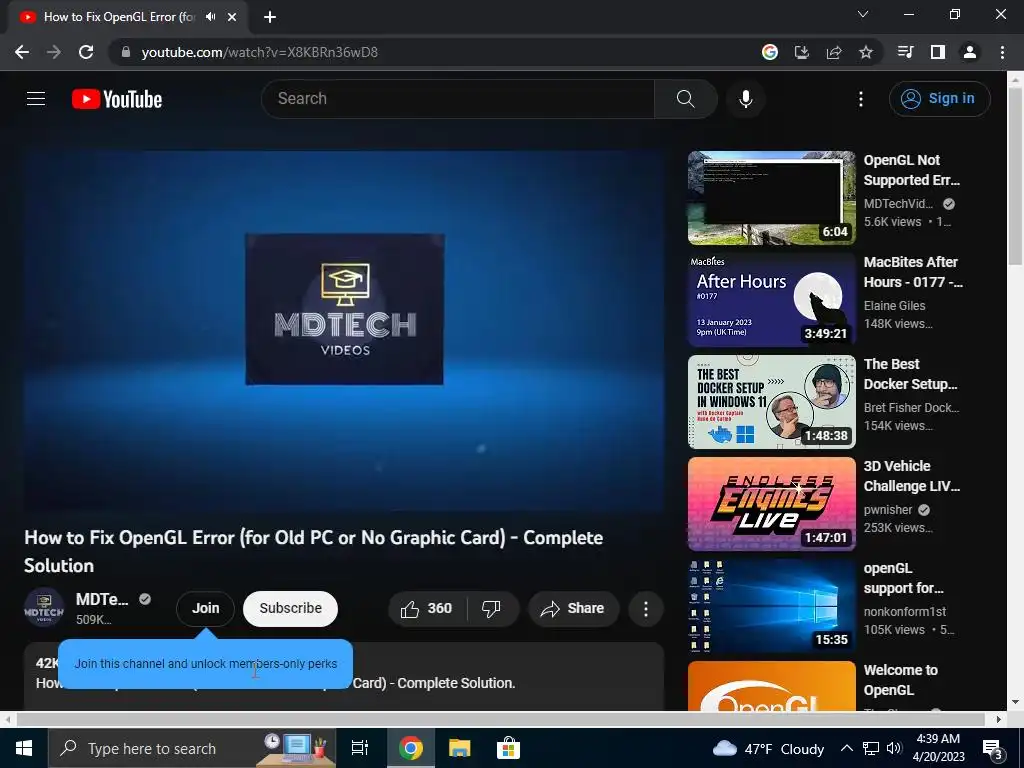Open notification center icon
Viewport: 1024px width, 768px height.
pyautogui.click(x=993, y=749)
